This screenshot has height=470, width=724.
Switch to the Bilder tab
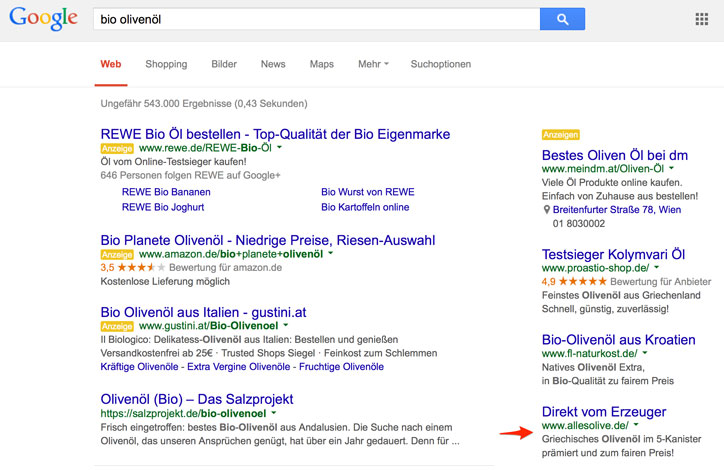pos(224,64)
